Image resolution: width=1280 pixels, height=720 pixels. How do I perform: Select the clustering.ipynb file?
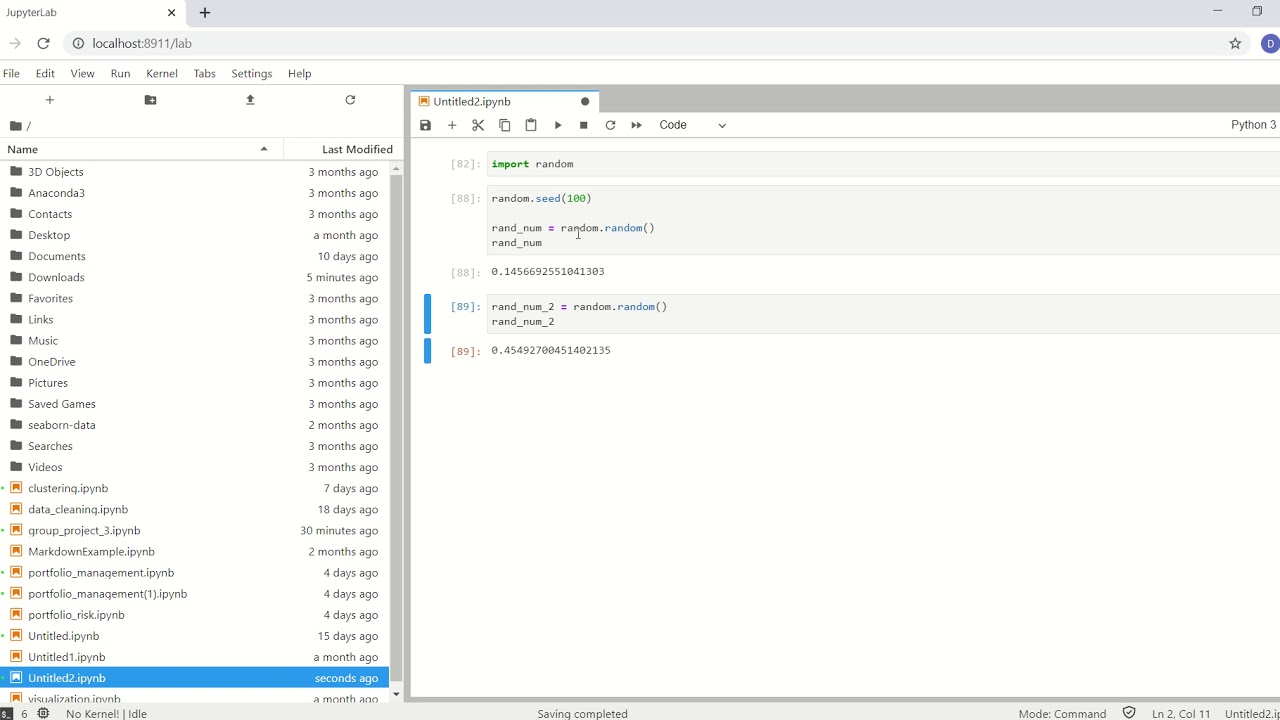pyautogui.click(x=195, y=488)
